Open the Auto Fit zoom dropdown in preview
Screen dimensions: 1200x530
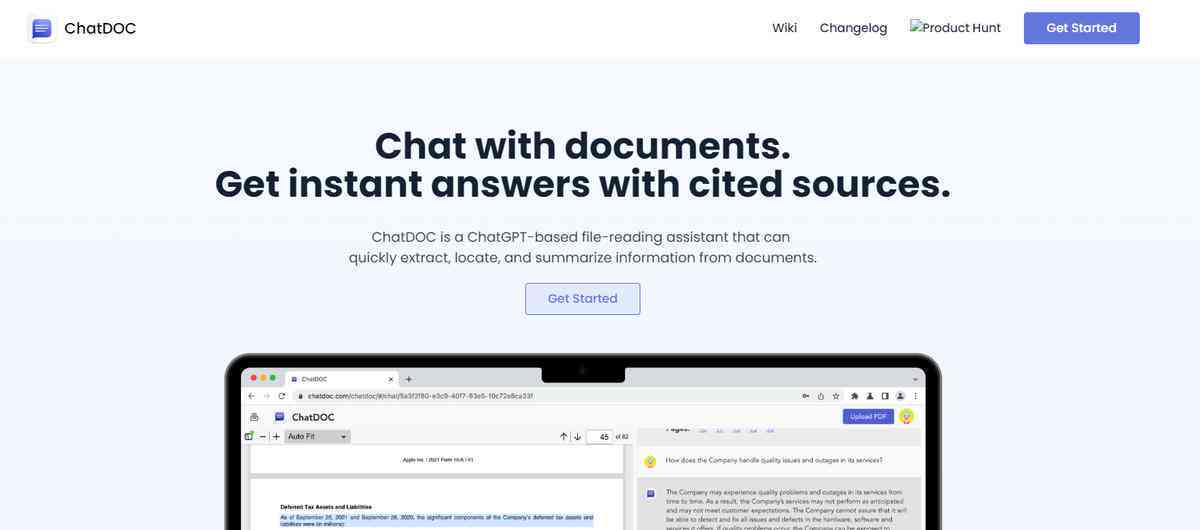[317, 437]
